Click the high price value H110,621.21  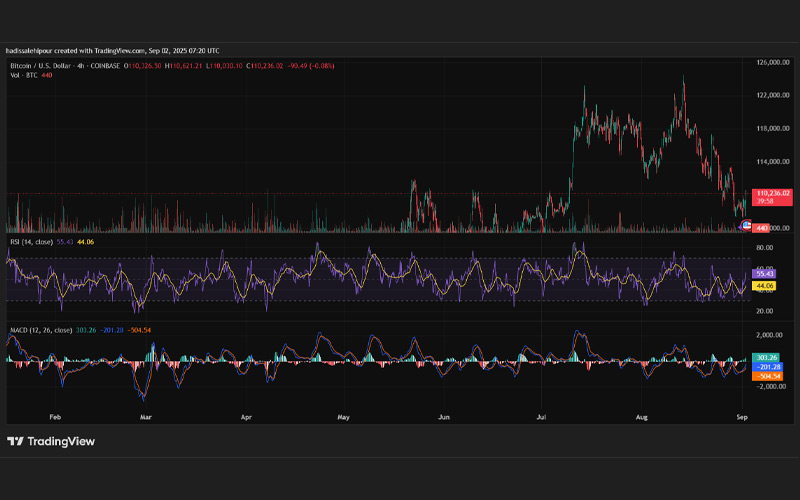184,66
